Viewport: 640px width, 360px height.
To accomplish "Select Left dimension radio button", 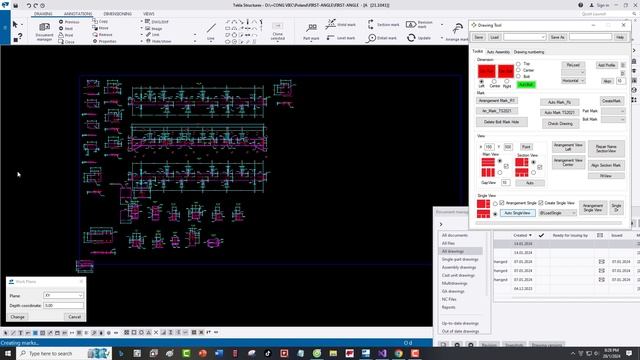I will point(482,82).
